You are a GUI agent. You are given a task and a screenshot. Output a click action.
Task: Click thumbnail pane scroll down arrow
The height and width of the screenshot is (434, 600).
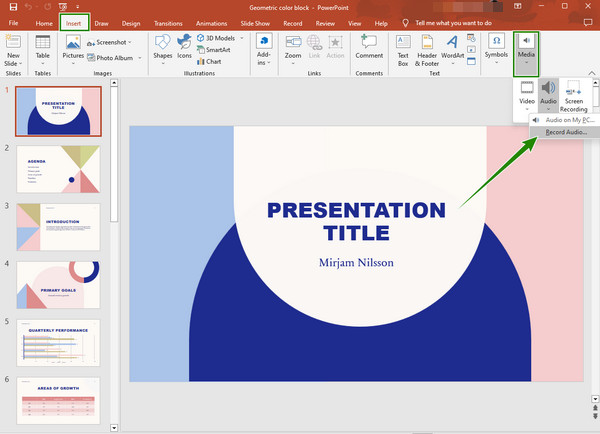tap(114, 428)
